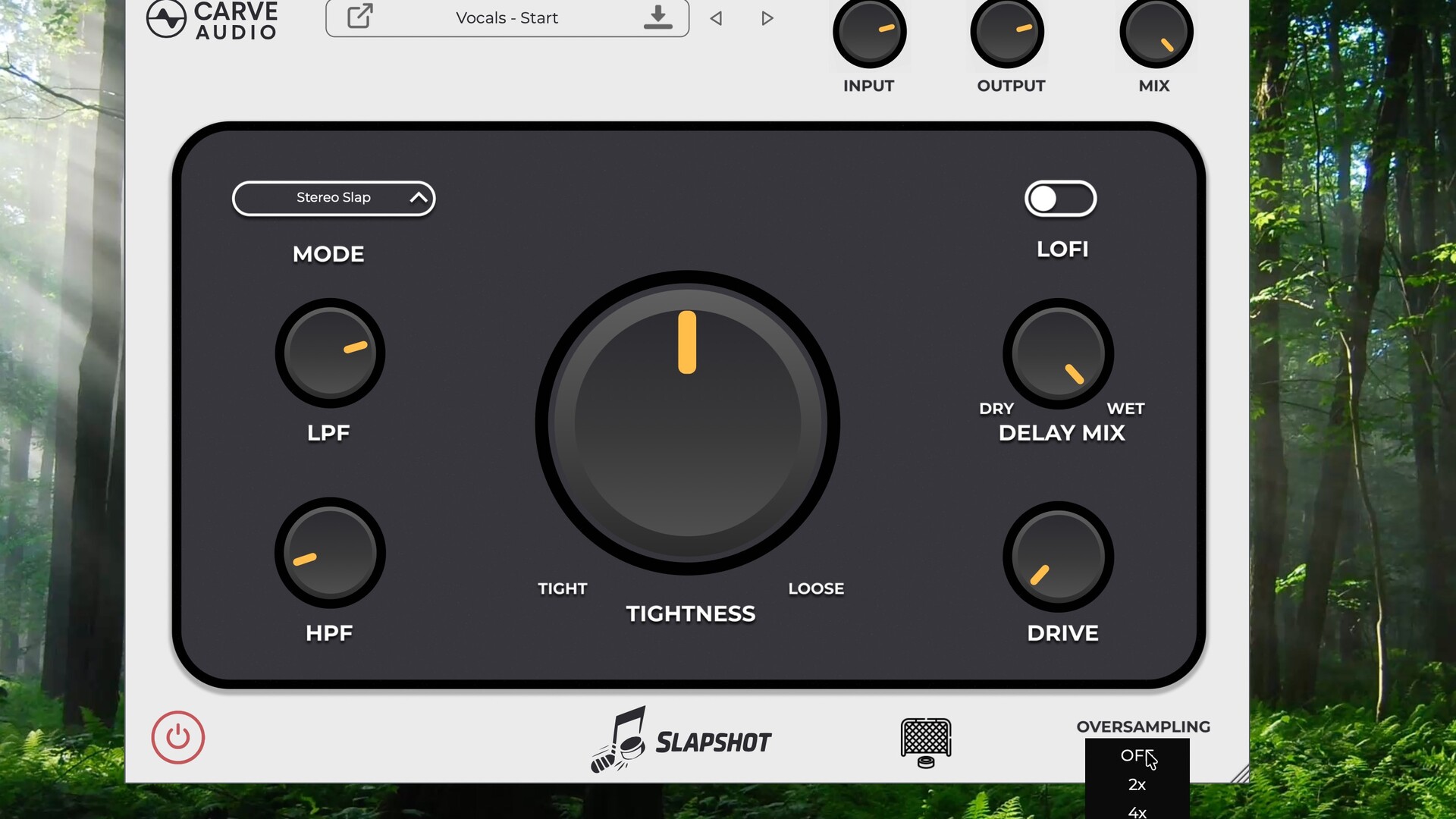
Task: Adjust the large TIGHTNESS knob
Action: pos(689,421)
